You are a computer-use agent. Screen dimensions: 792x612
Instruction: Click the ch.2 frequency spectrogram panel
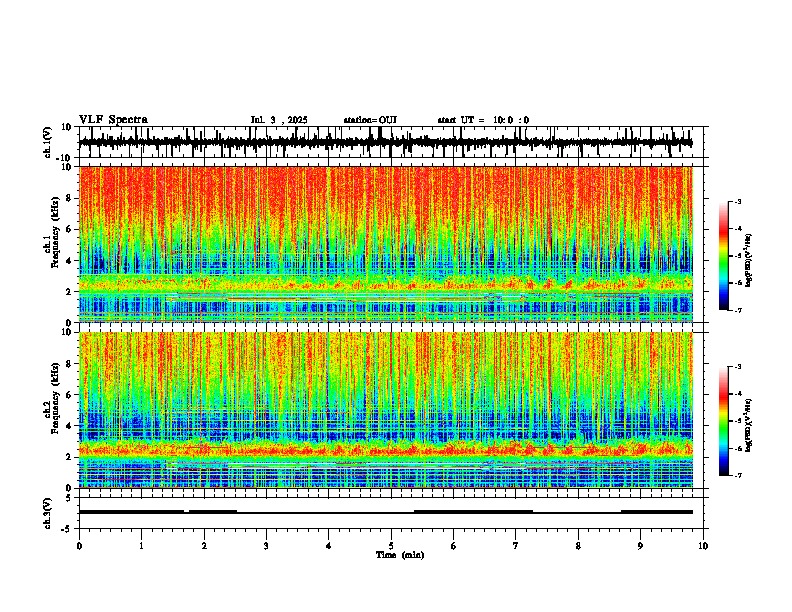click(386, 410)
